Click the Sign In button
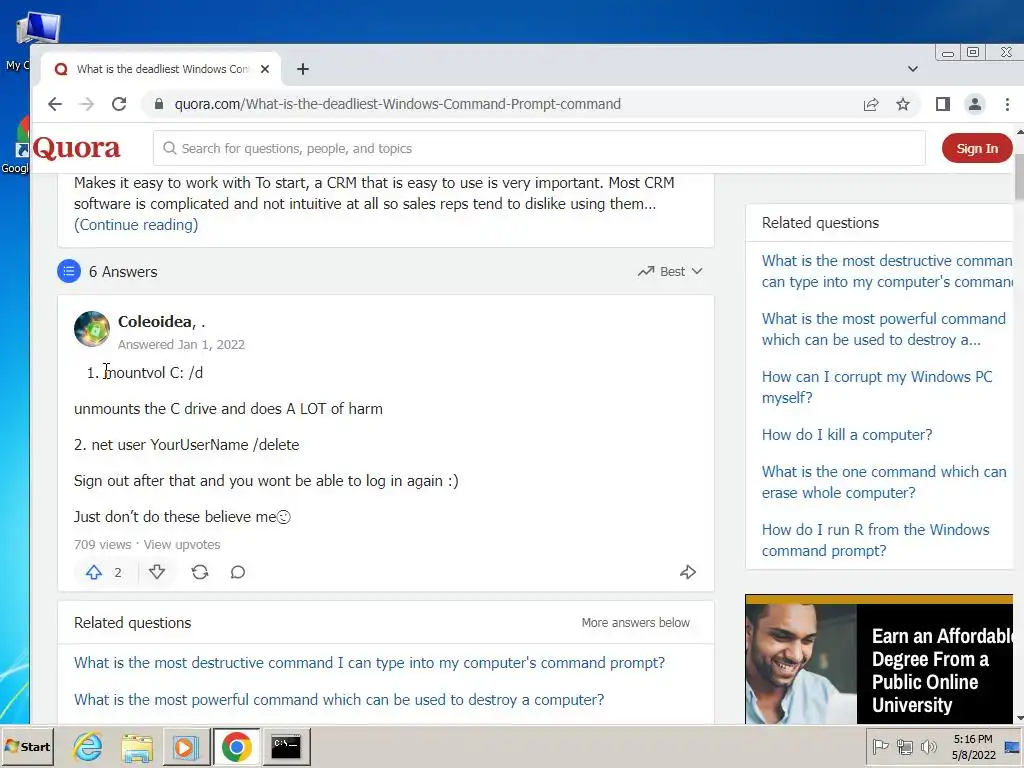The image size is (1024, 768). 977,148
